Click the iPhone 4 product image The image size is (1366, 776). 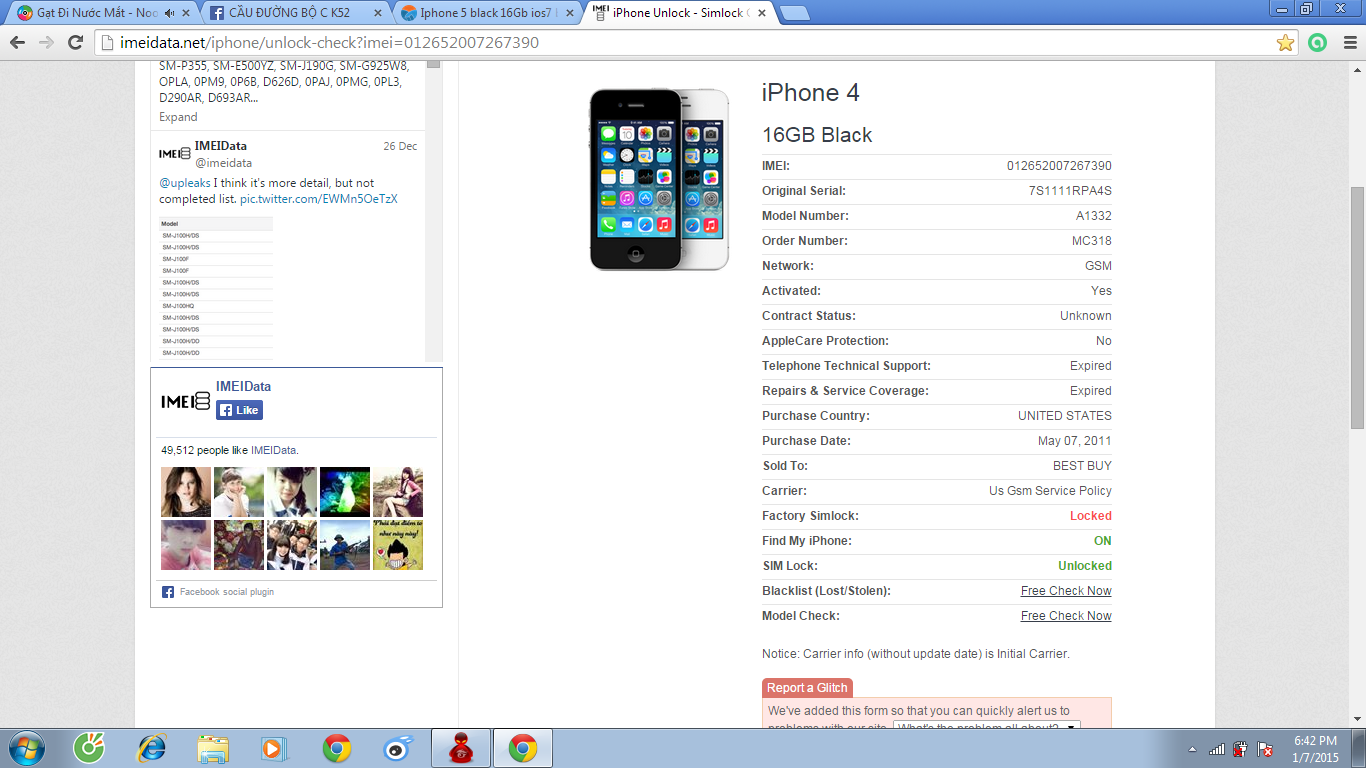(659, 179)
